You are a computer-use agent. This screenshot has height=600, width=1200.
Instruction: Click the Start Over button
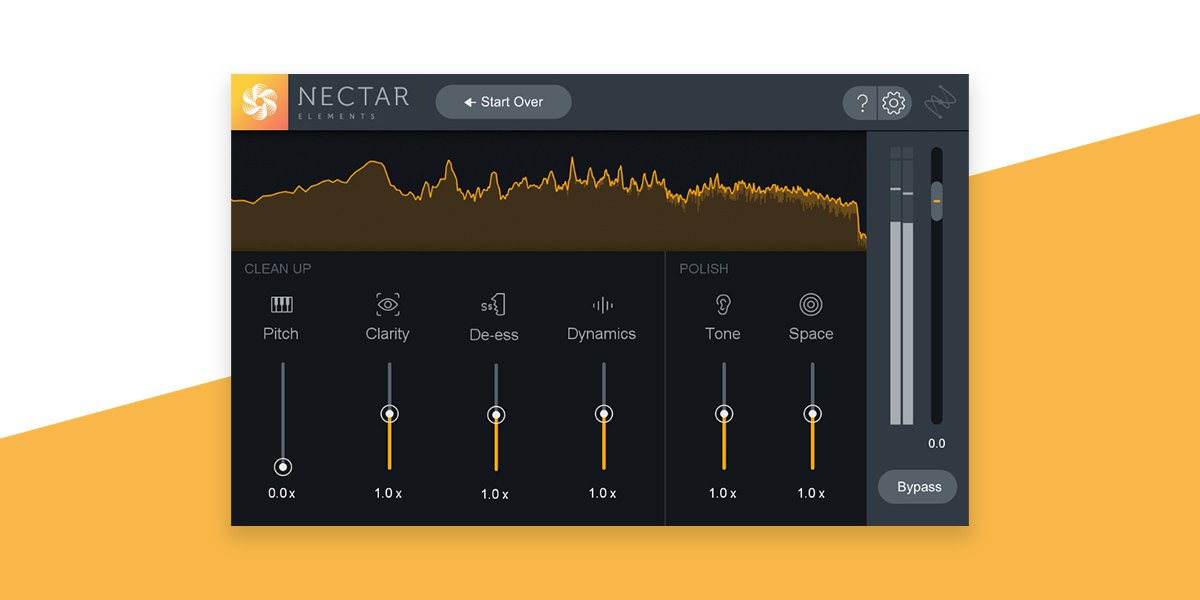503,101
